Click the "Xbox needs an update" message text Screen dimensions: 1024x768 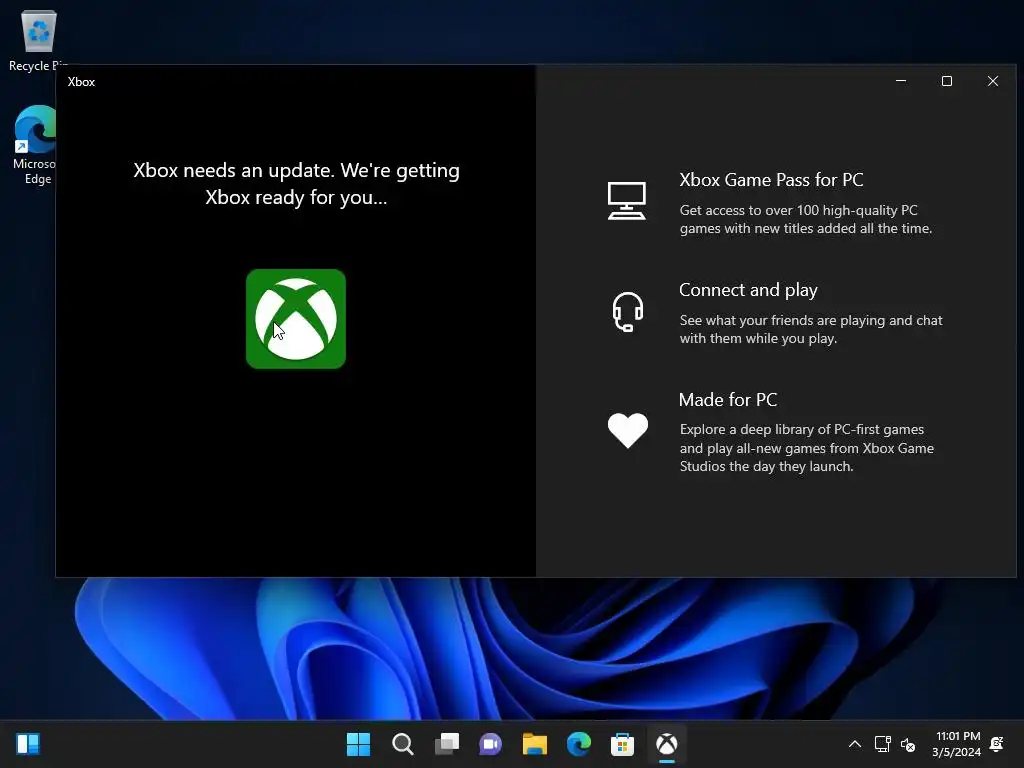[x=296, y=184]
